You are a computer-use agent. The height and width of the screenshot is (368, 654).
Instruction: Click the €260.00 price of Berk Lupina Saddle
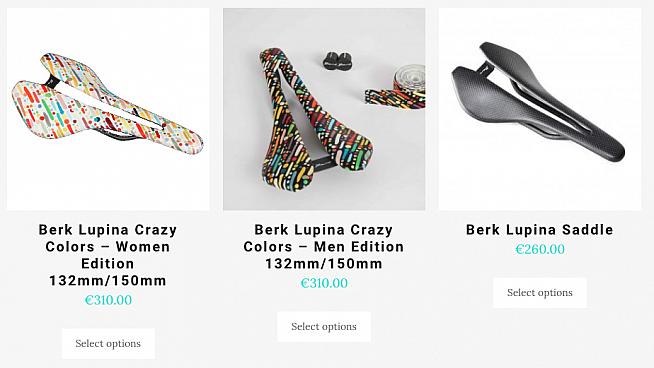540,249
